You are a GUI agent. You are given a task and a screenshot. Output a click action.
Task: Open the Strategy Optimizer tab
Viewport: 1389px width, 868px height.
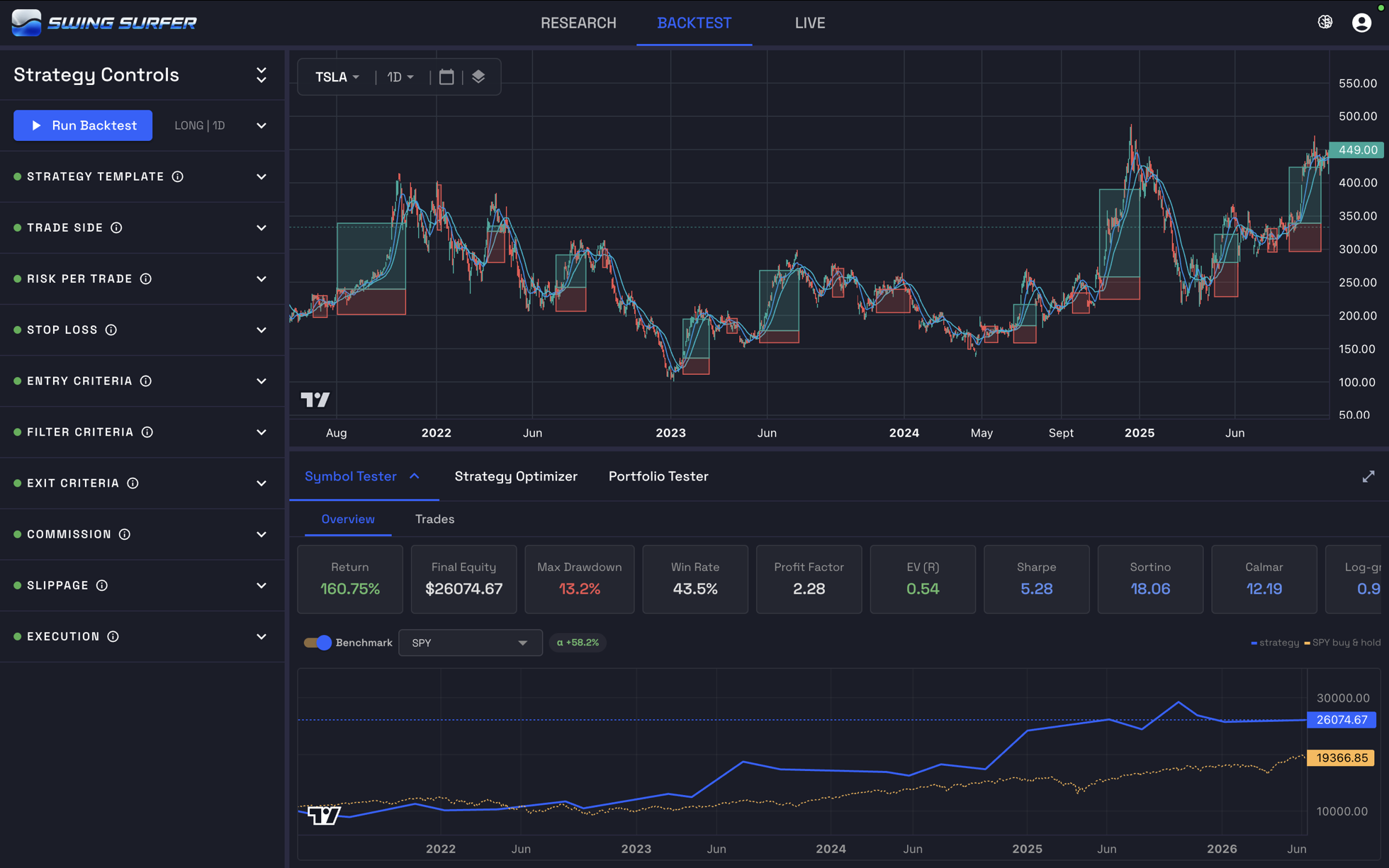click(x=516, y=477)
